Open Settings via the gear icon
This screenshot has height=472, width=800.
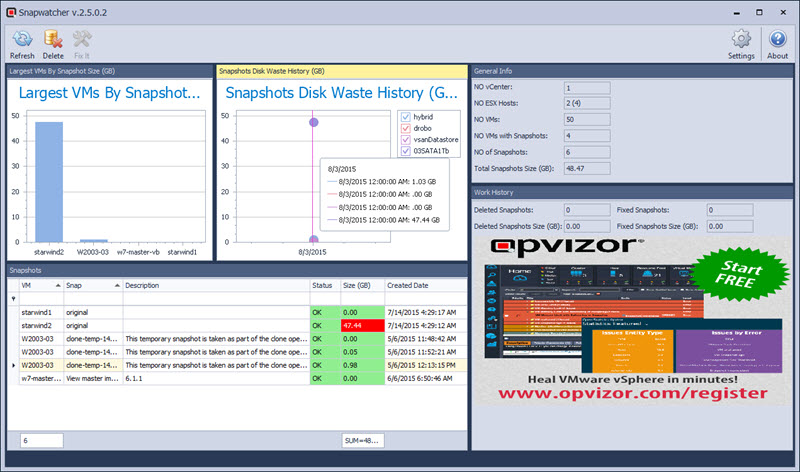pyautogui.click(x=741, y=39)
